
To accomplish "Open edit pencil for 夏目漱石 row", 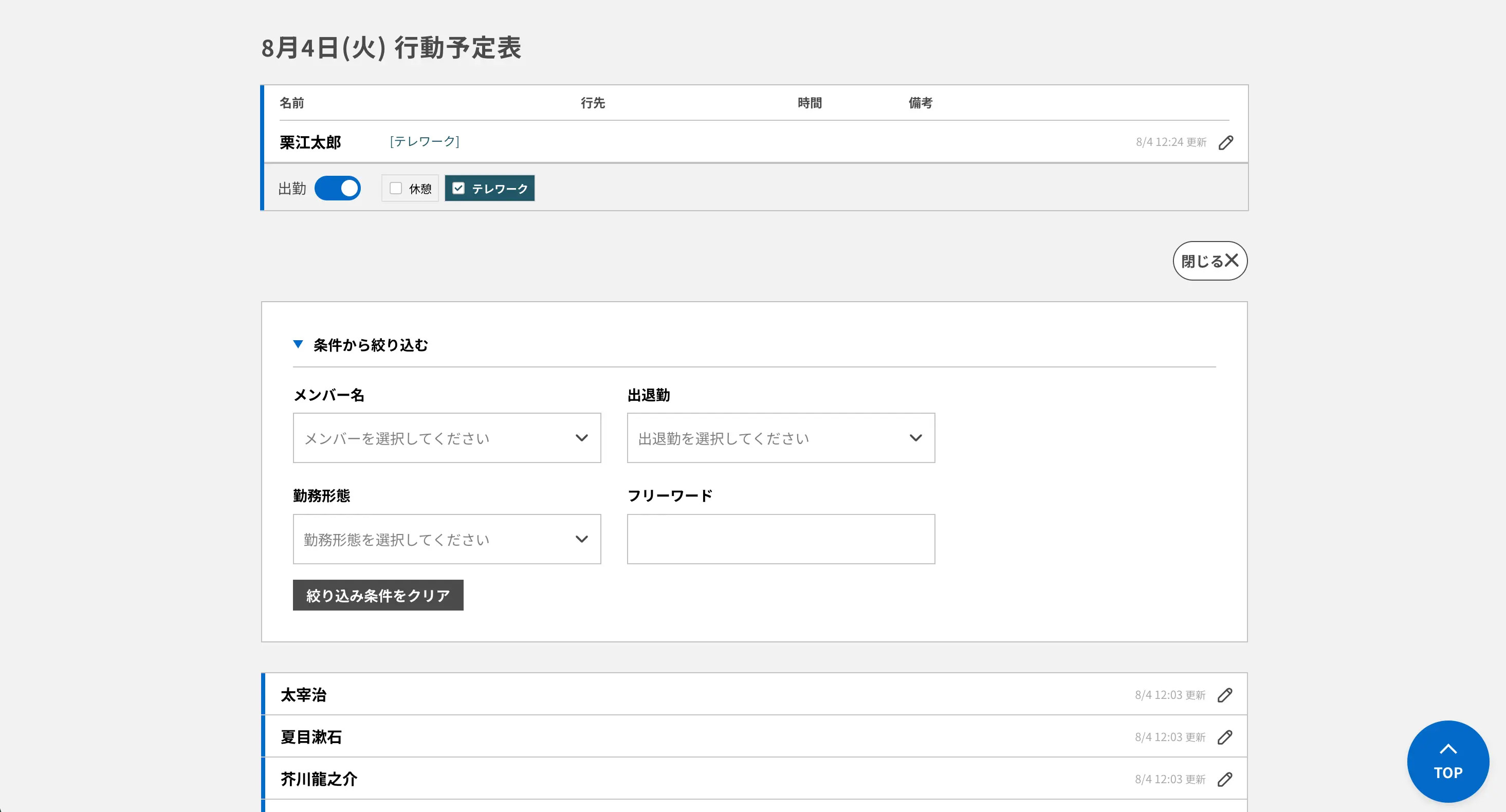I will [1225, 737].
